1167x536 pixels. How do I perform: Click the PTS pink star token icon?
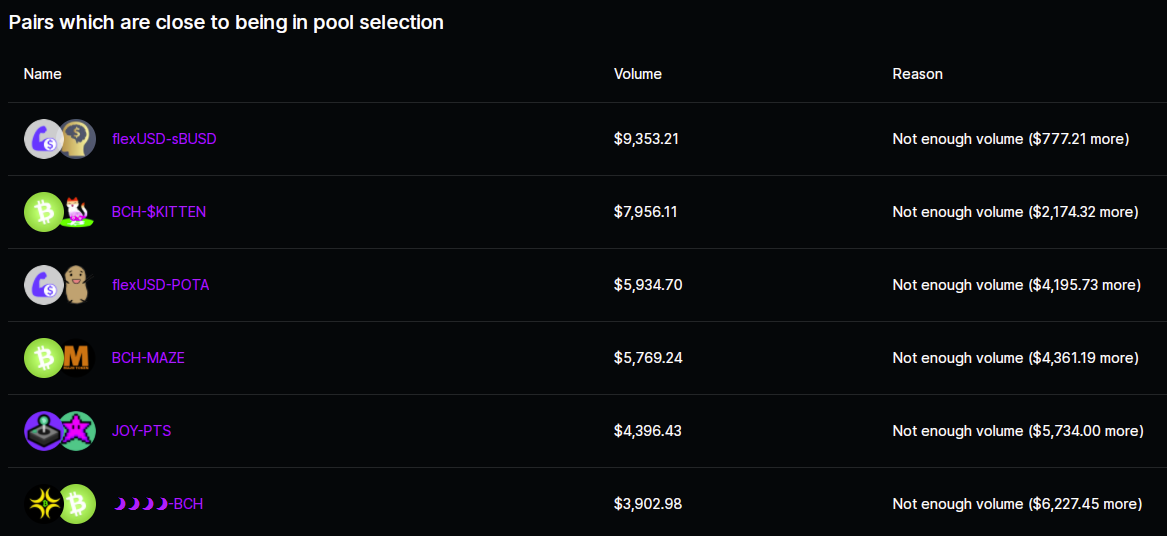pos(77,431)
